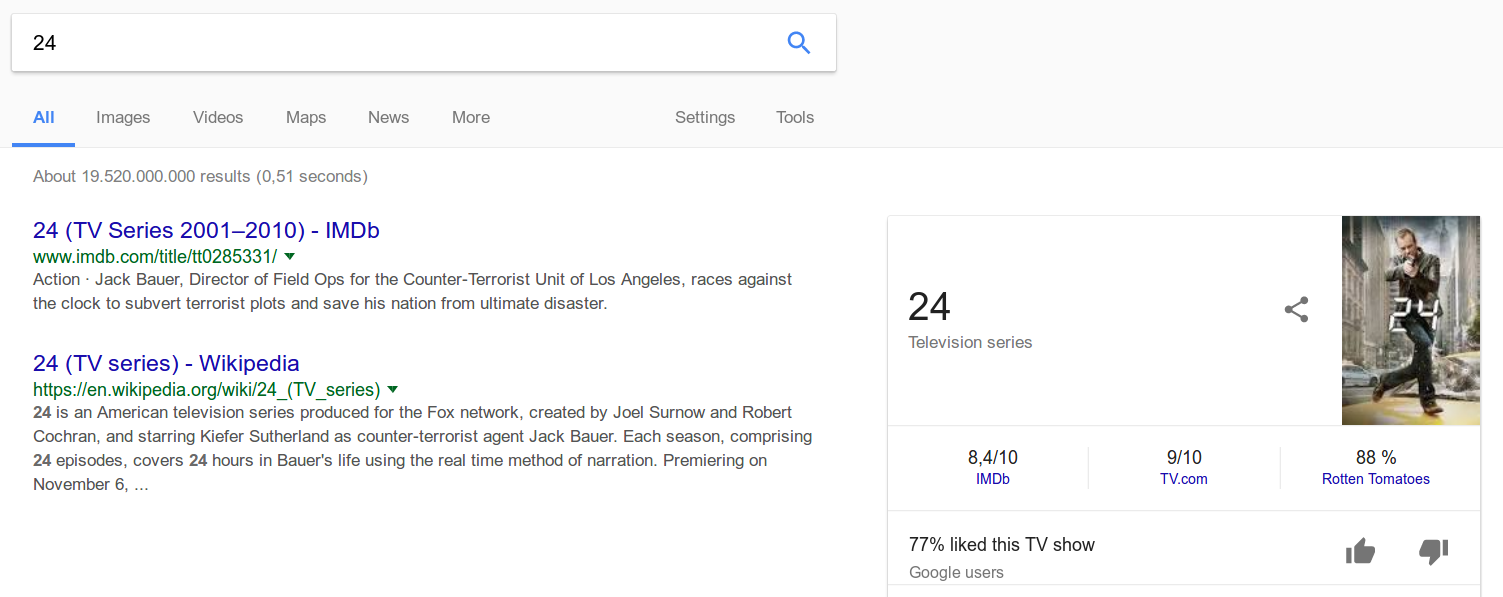Viewport: 1503px width, 597px height.
Task: Follow the IMDb rating link in the panel
Action: (x=993, y=479)
